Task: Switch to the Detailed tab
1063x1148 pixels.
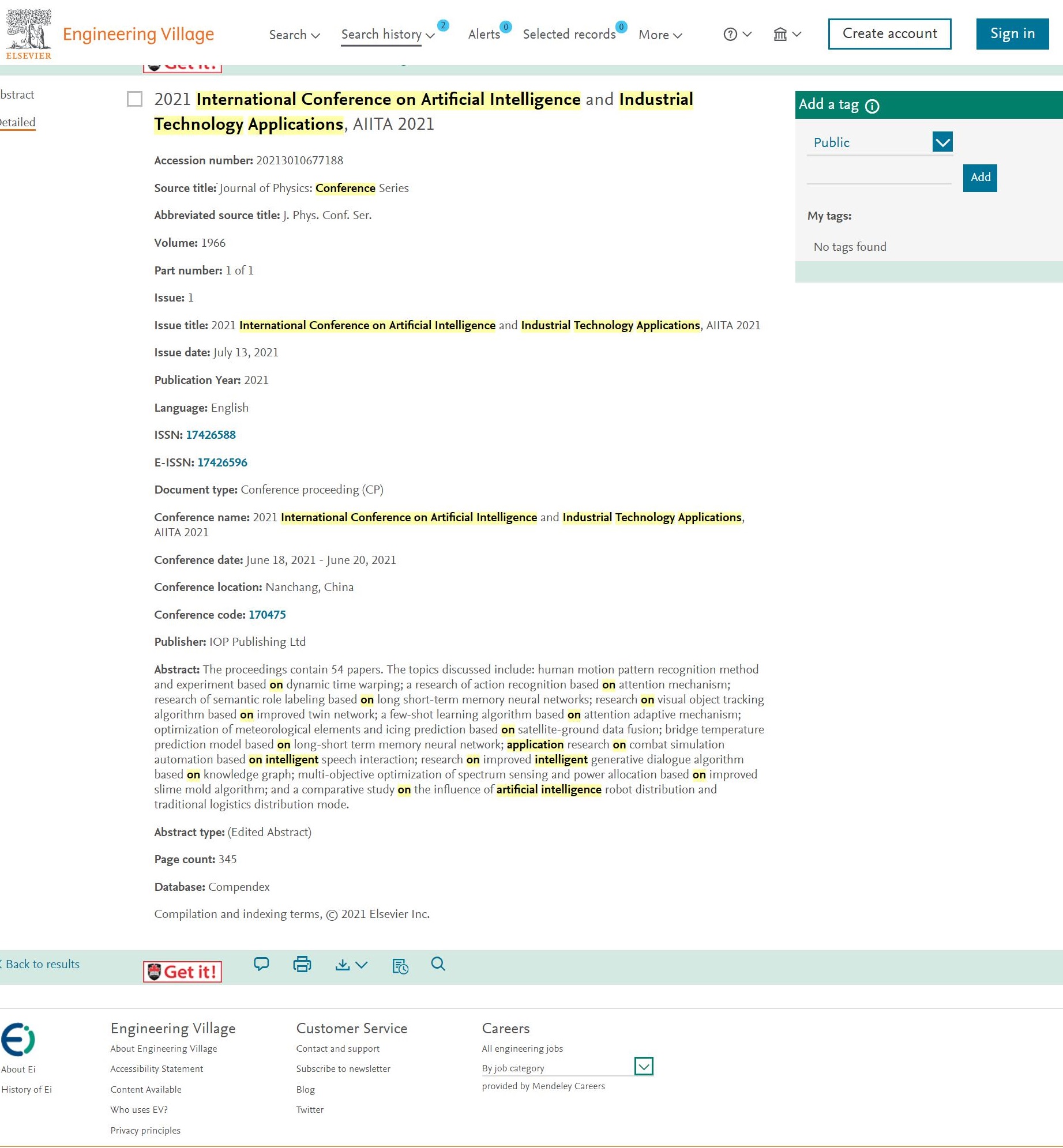Action: tap(17, 122)
